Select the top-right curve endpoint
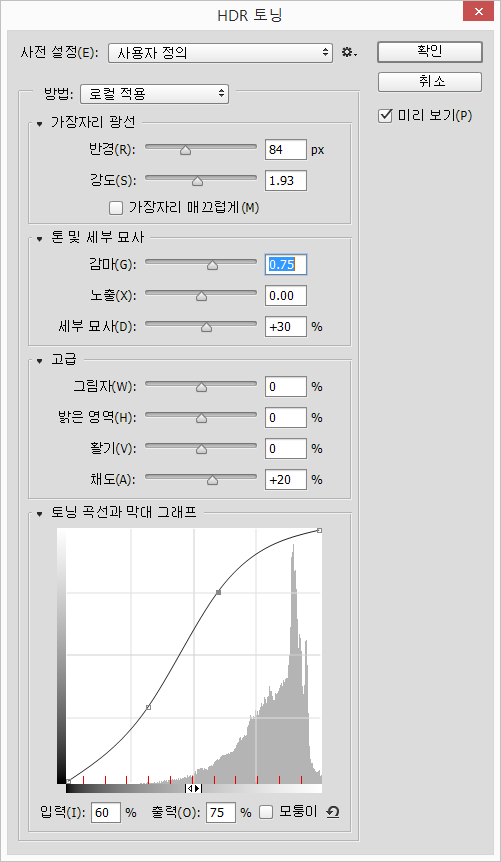 (x=320, y=531)
